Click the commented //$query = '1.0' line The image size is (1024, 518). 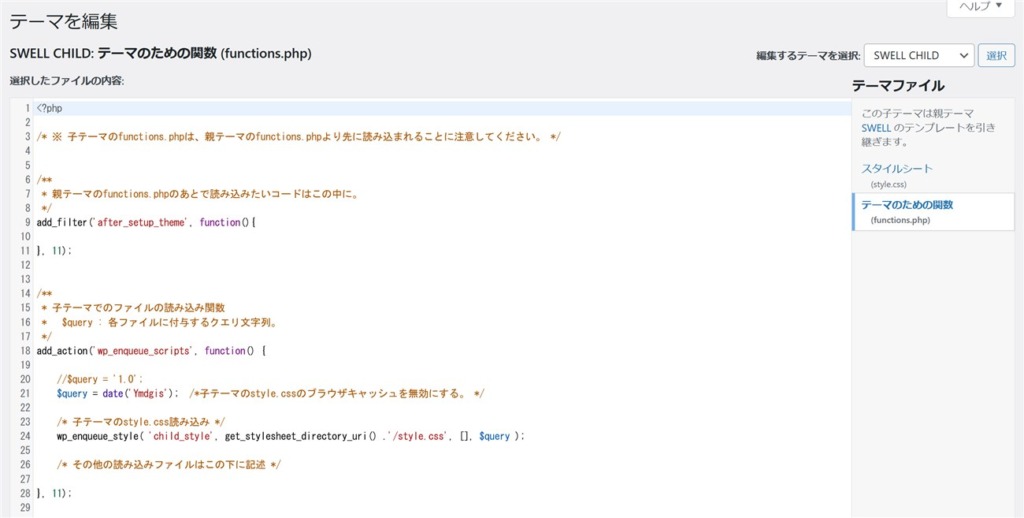[x=100, y=380]
